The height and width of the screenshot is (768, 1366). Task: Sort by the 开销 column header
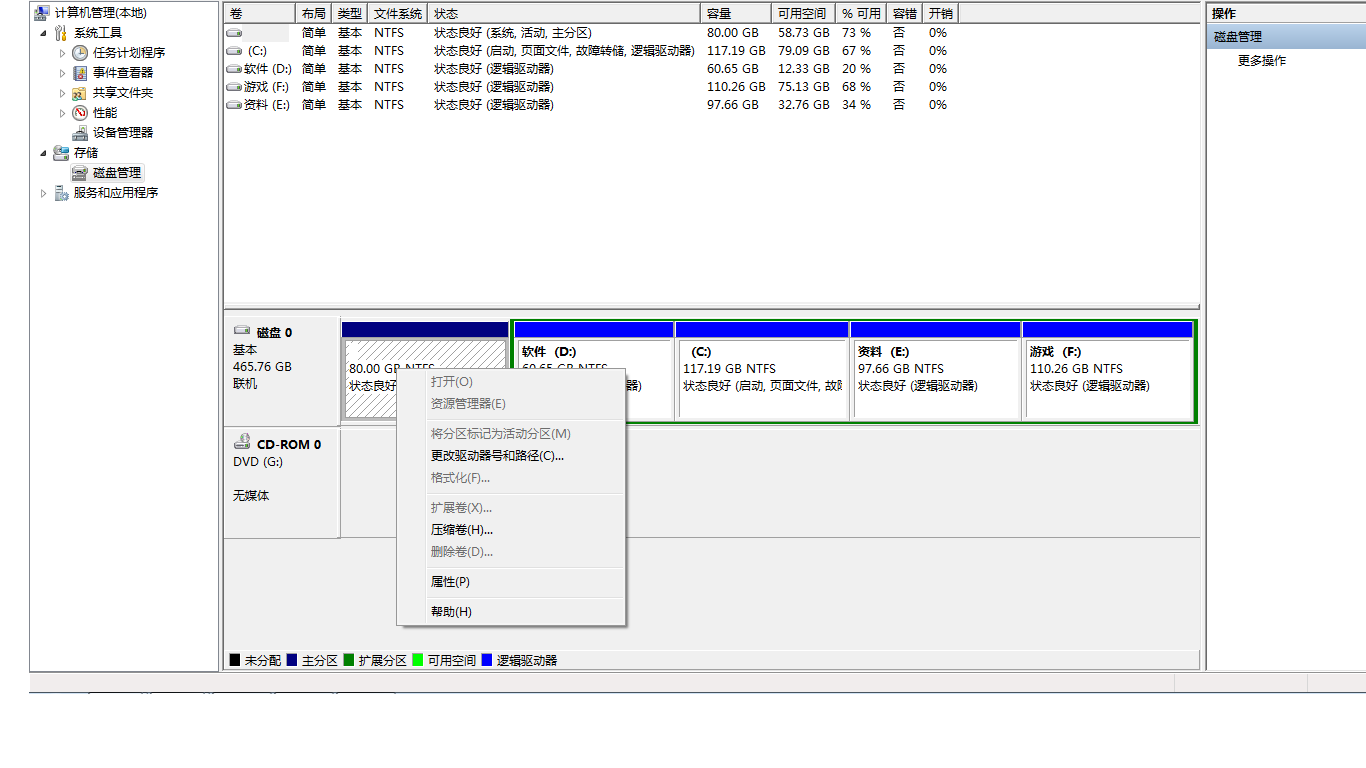click(x=941, y=14)
